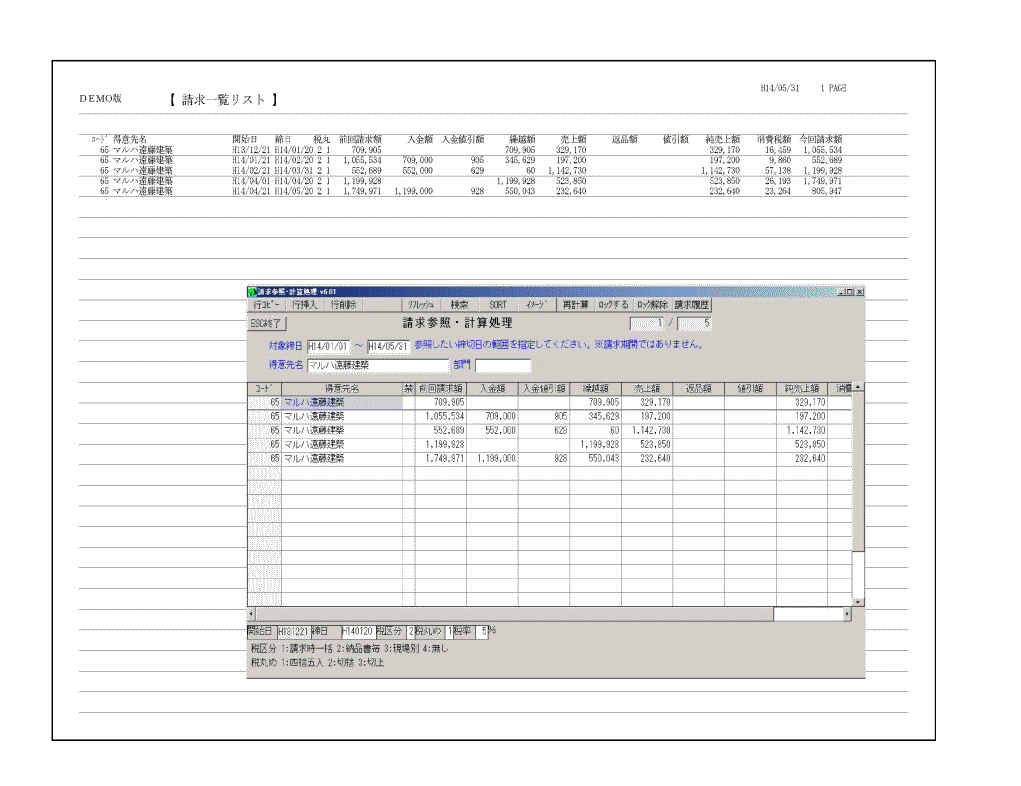1021x786 pixels.
Task: Click the application icon in title bar
Action: pos(252,292)
